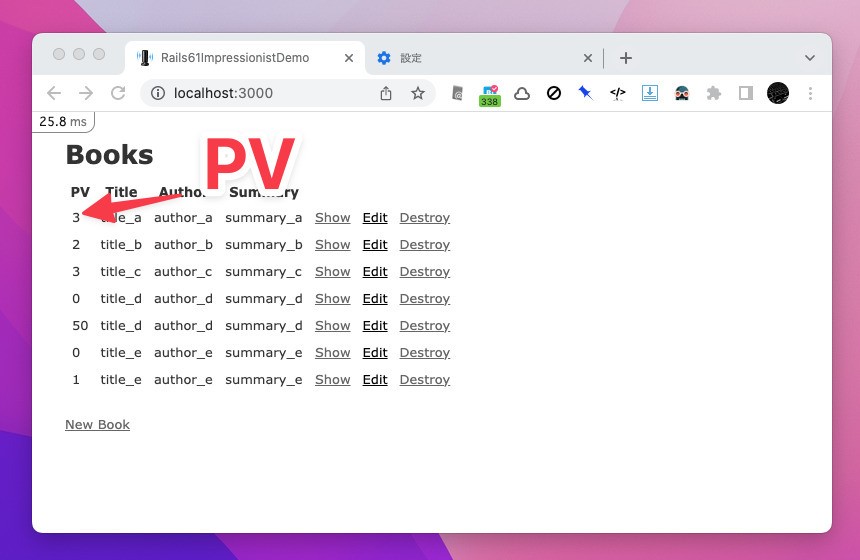Click the PV column header

80,192
